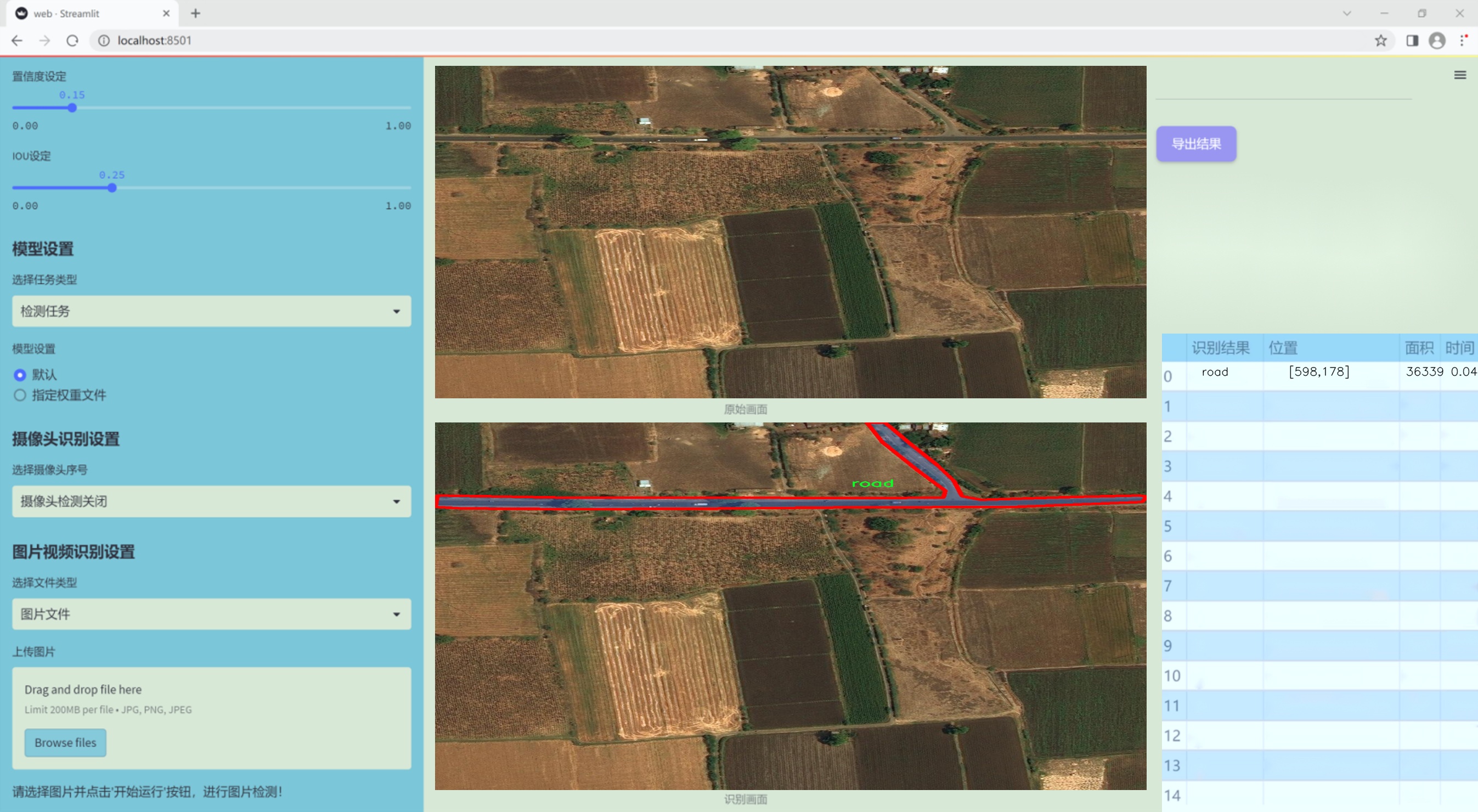Click the Browse files button
This screenshot has height=812, width=1478.
pyautogui.click(x=65, y=742)
